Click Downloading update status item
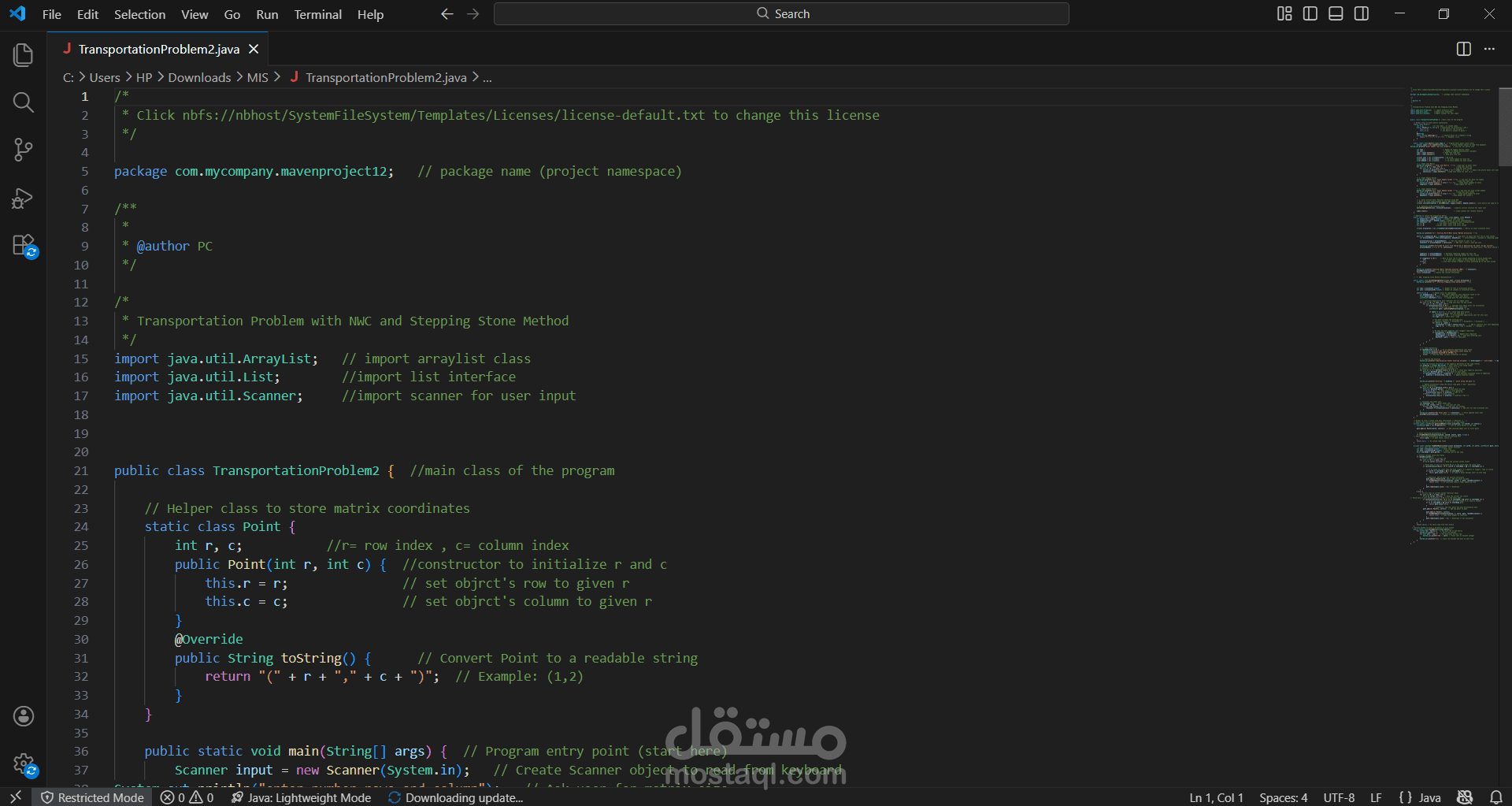Viewport: 1512px width, 806px height. click(x=455, y=797)
